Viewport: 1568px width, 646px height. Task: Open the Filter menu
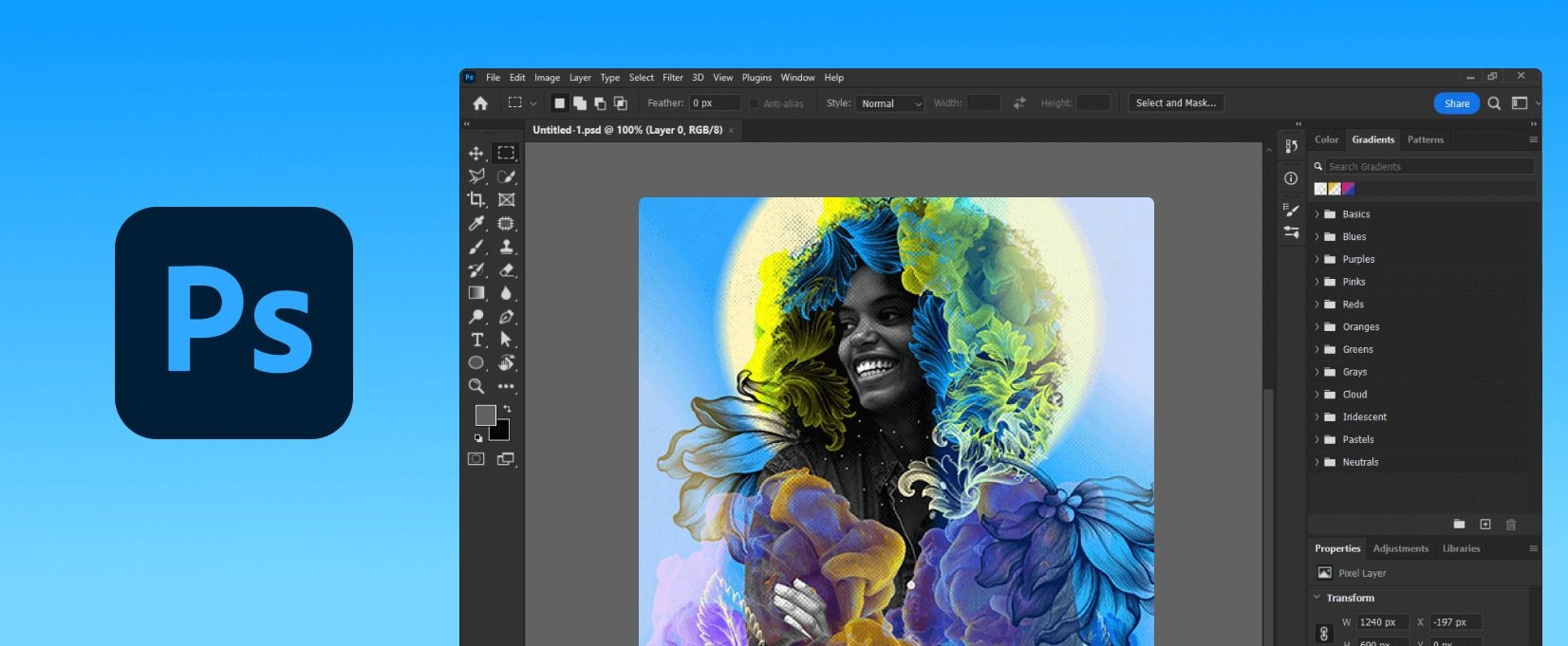point(673,78)
